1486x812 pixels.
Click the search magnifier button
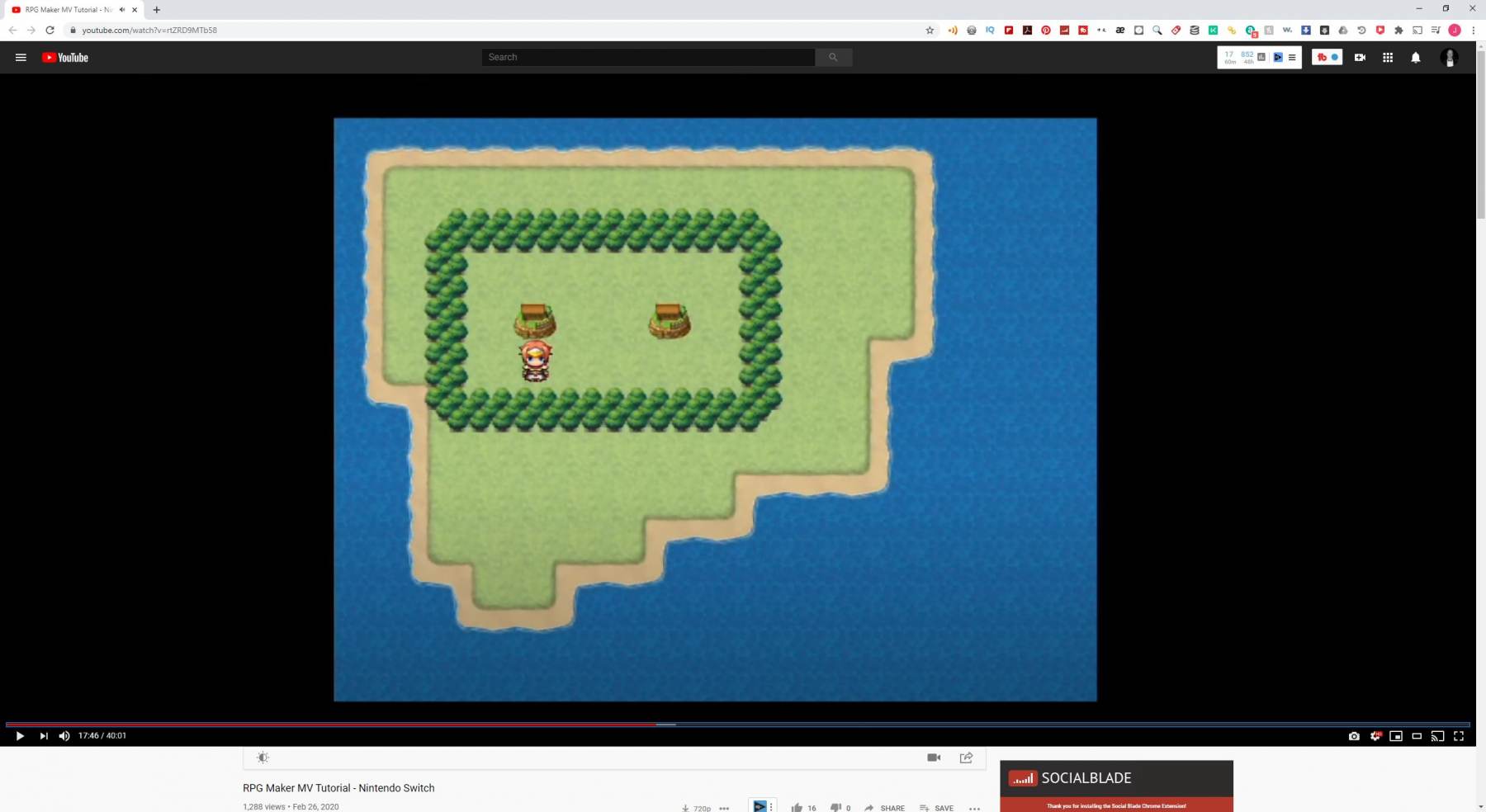click(834, 57)
